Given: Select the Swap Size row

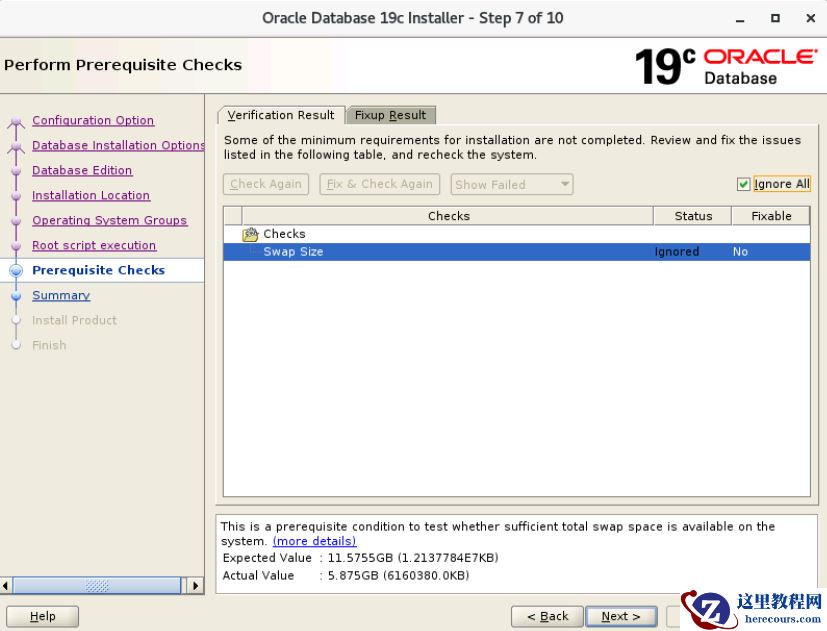Looking at the screenshot, I should [517, 252].
